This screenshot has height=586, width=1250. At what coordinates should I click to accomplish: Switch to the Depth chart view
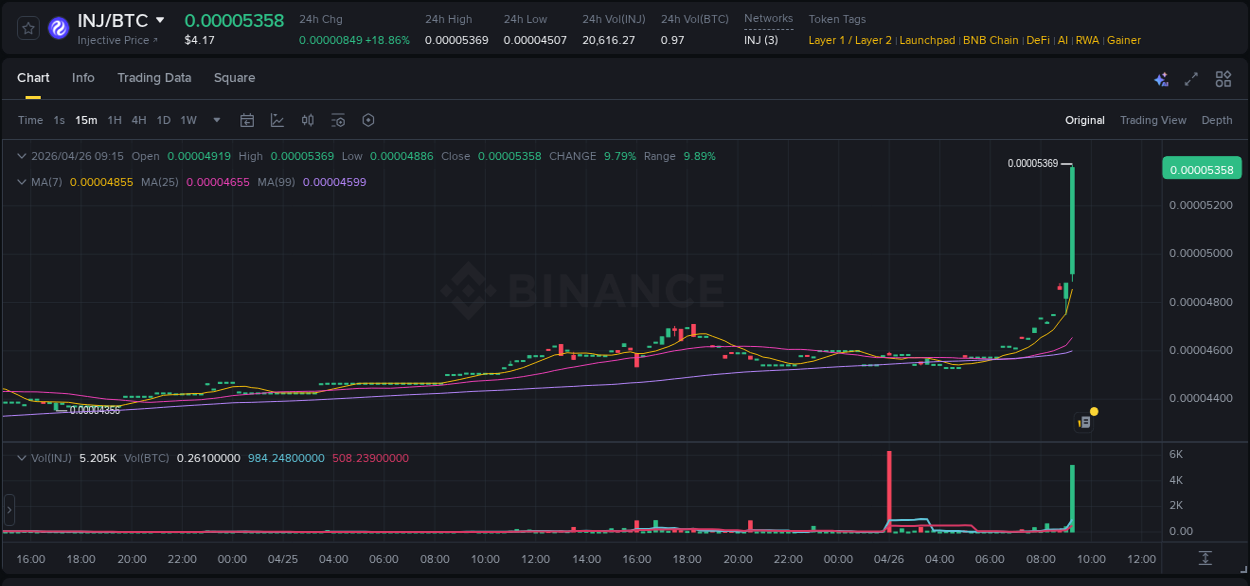coord(1216,120)
